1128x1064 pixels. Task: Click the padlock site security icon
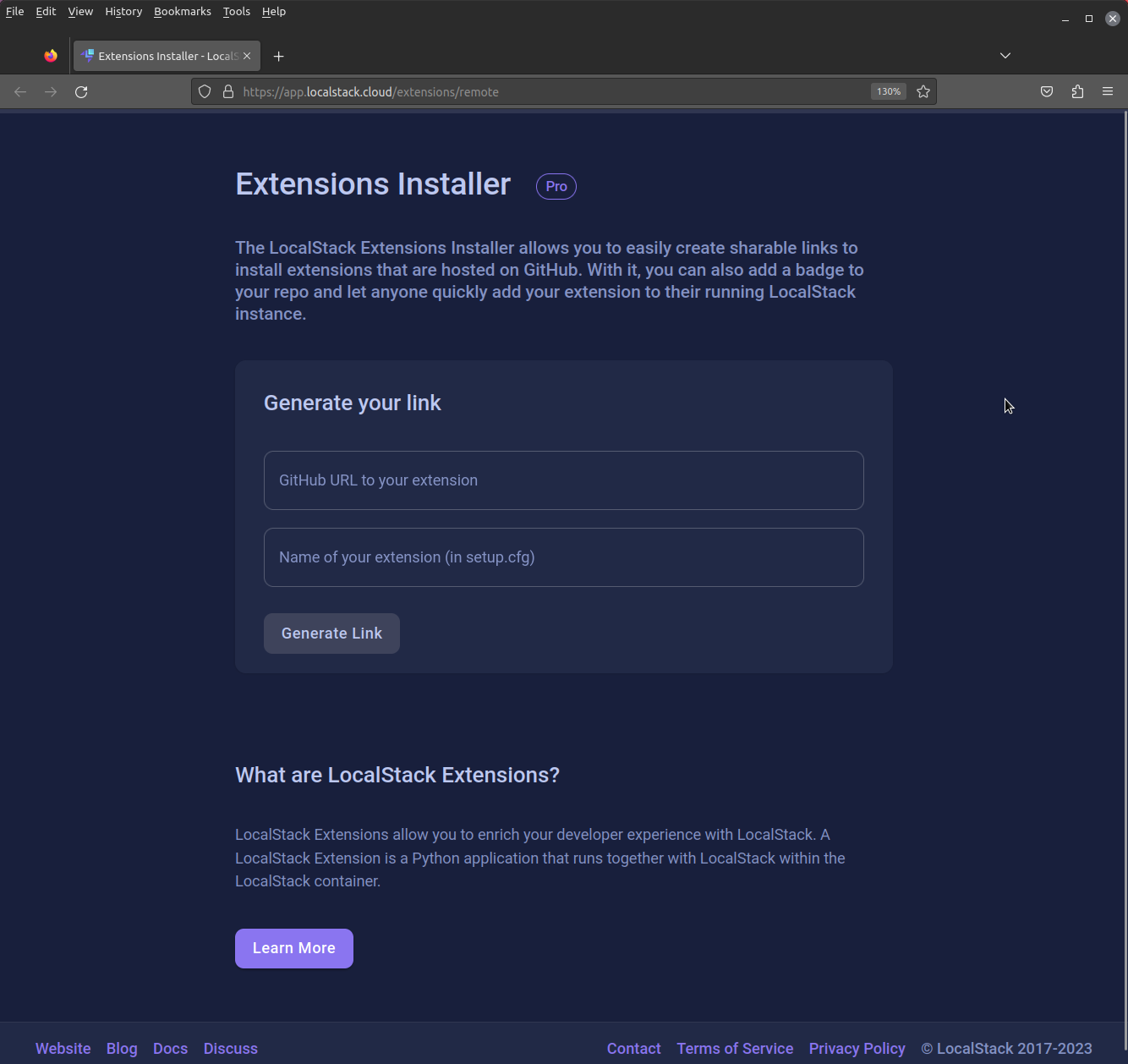click(227, 91)
